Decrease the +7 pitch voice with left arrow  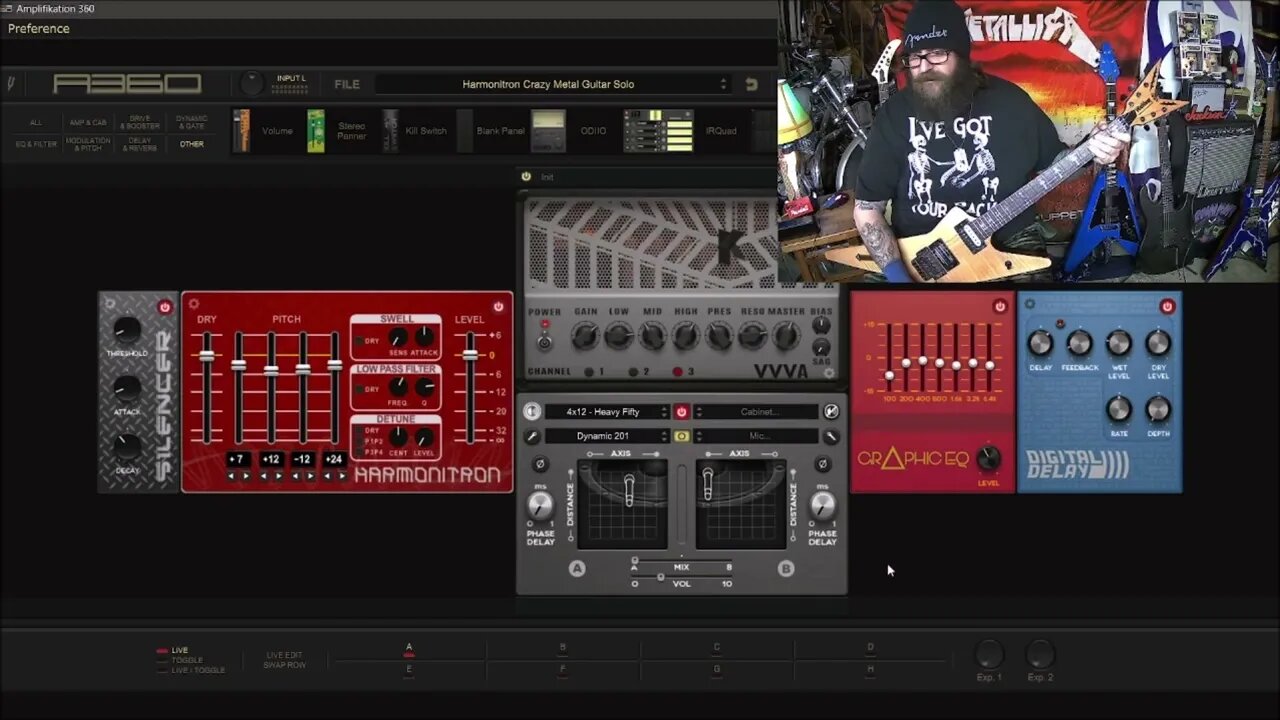(231, 476)
